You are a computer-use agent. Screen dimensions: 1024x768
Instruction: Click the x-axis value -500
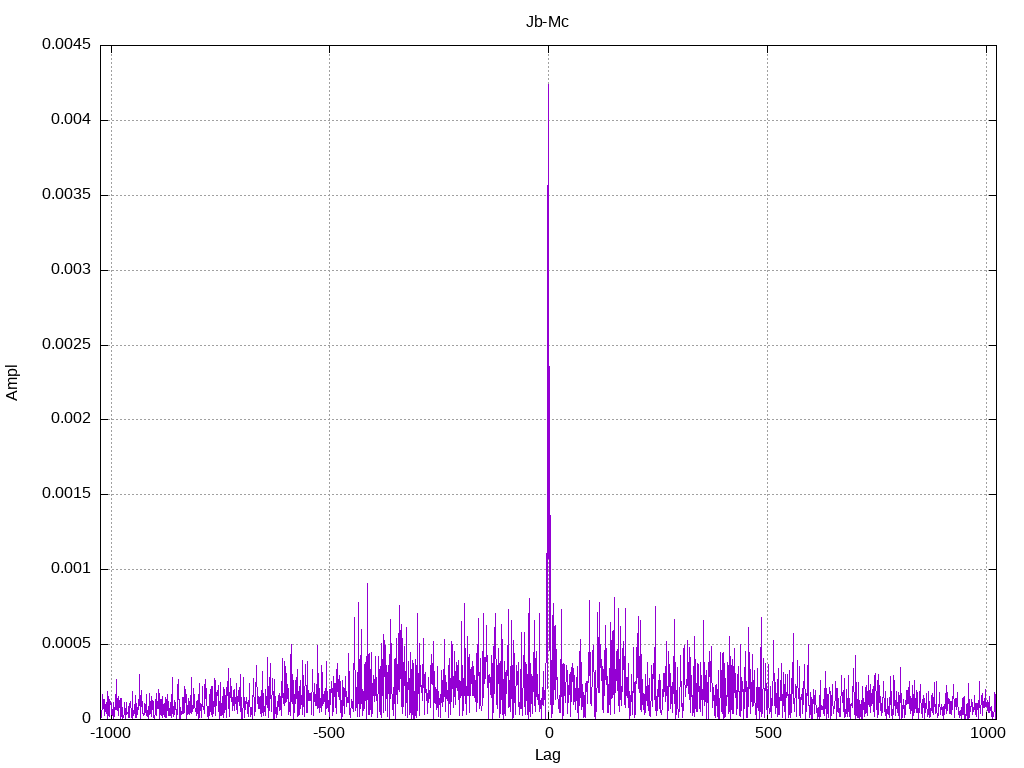click(x=329, y=733)
